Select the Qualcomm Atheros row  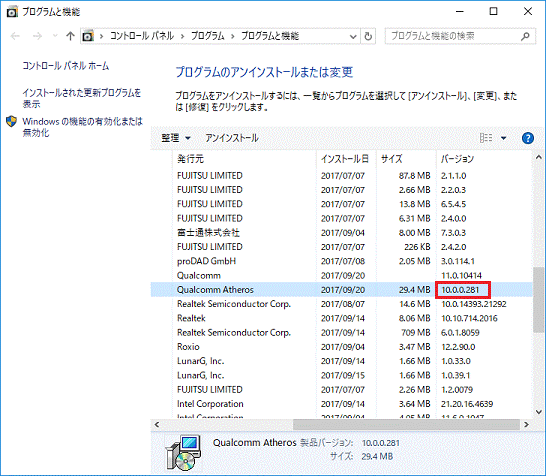coord(341,290)
